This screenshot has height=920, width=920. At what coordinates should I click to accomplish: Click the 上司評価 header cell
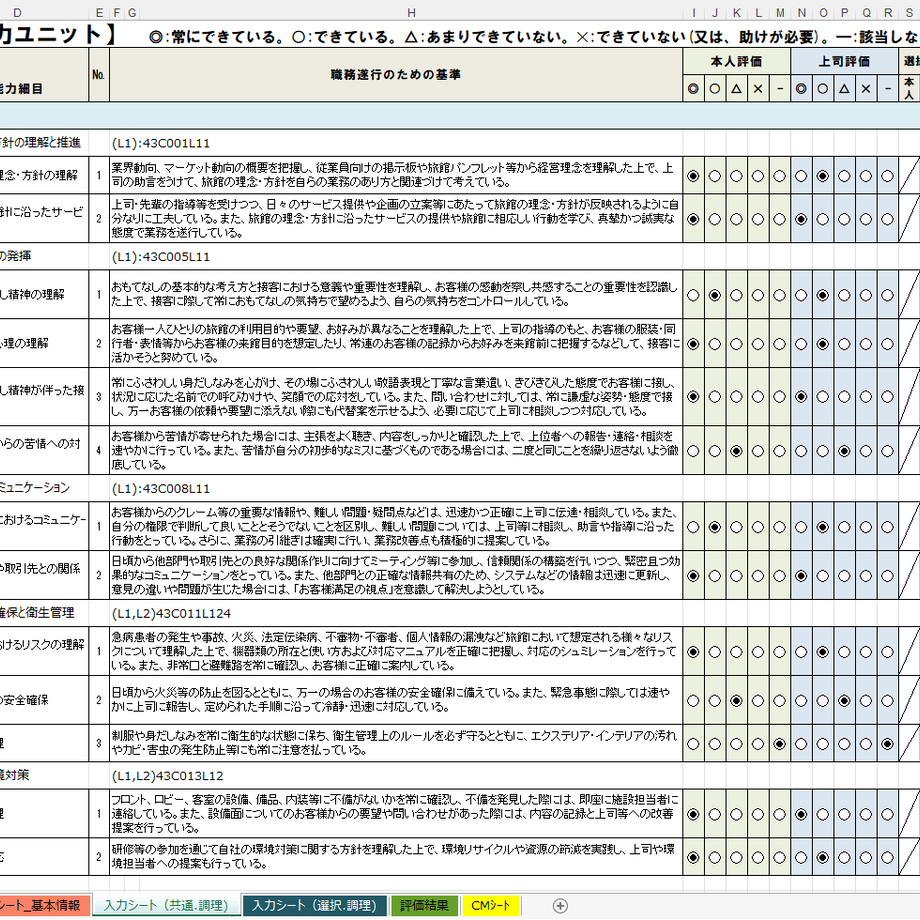[844, 62]
